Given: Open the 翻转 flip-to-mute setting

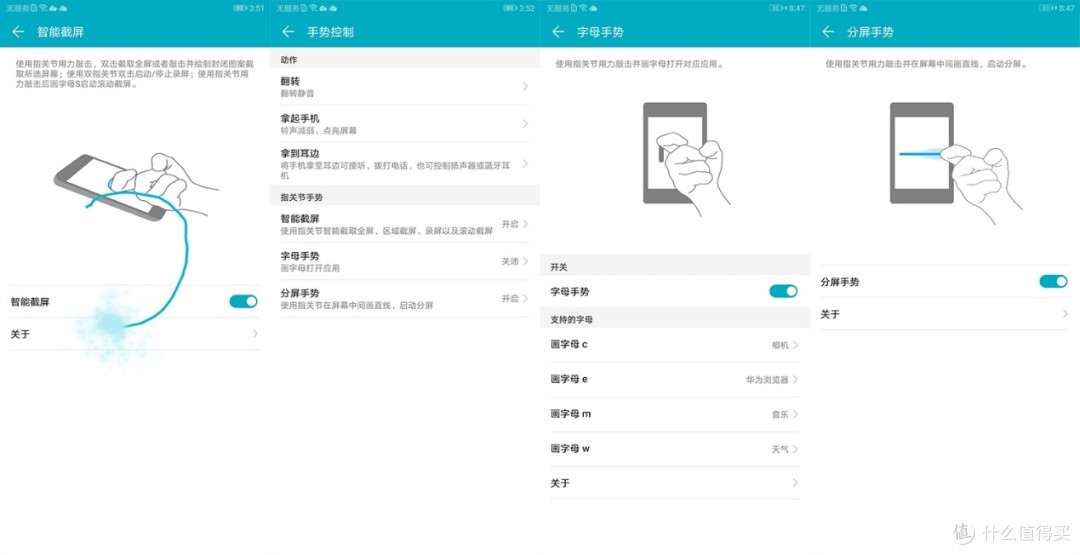Looking at the screenshot, I should [405, 87].
